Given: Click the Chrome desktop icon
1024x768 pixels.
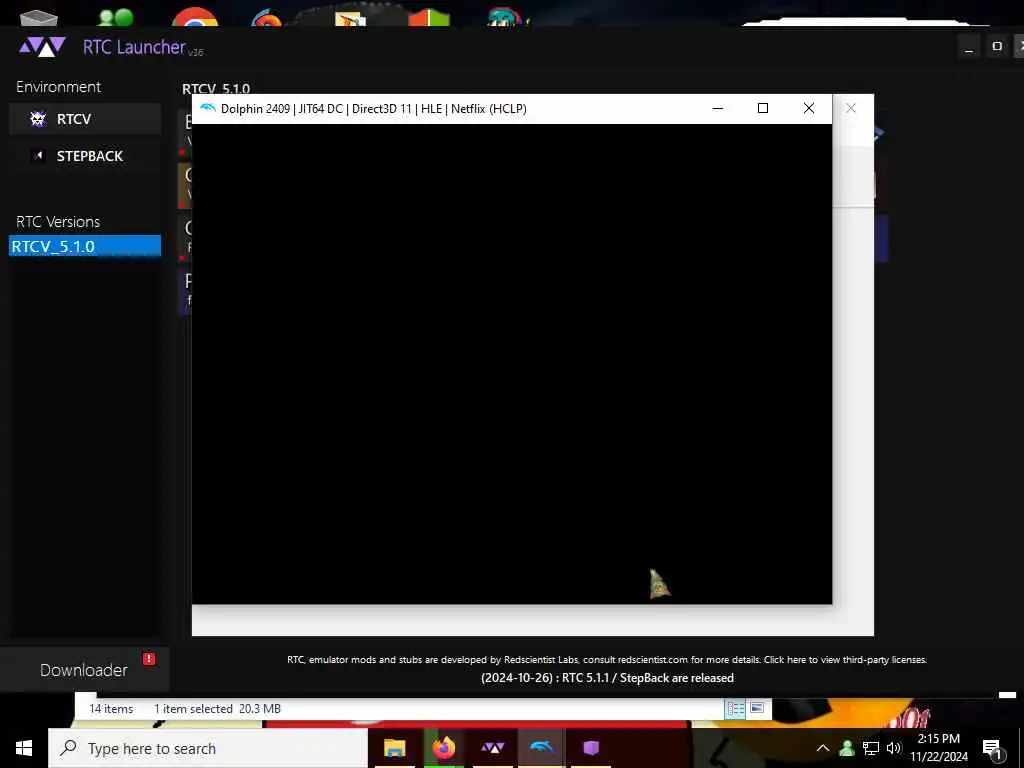Looking at the screenshot, I should coord(195,16).
